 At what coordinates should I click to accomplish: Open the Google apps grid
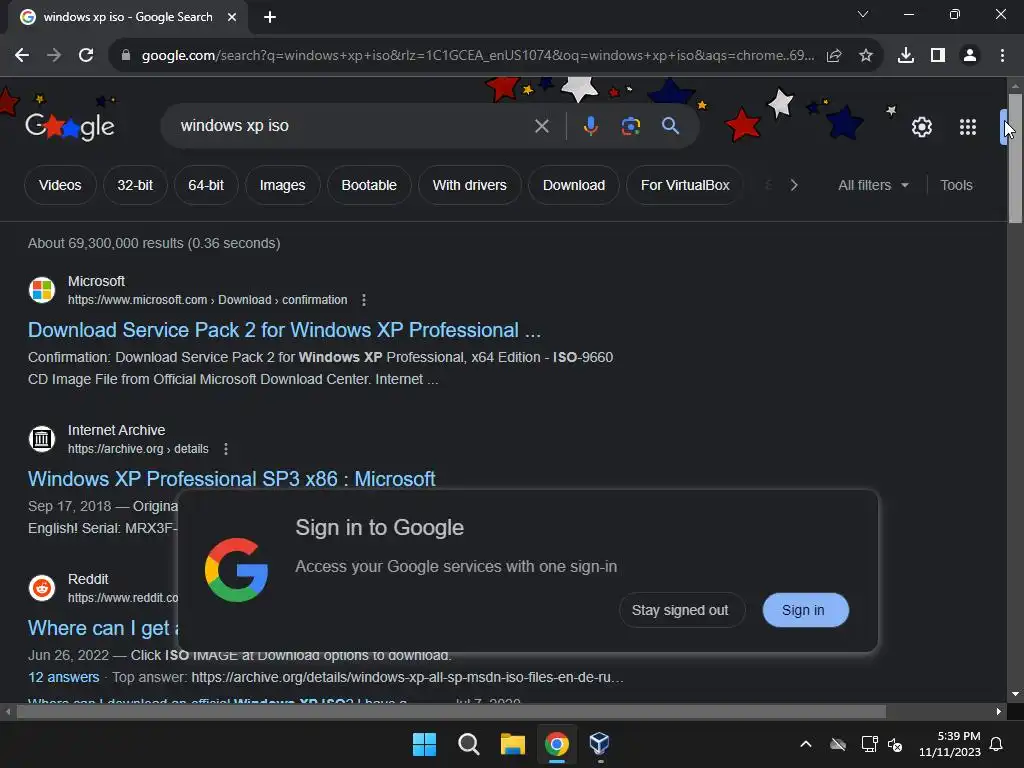[x=968, y=127]
